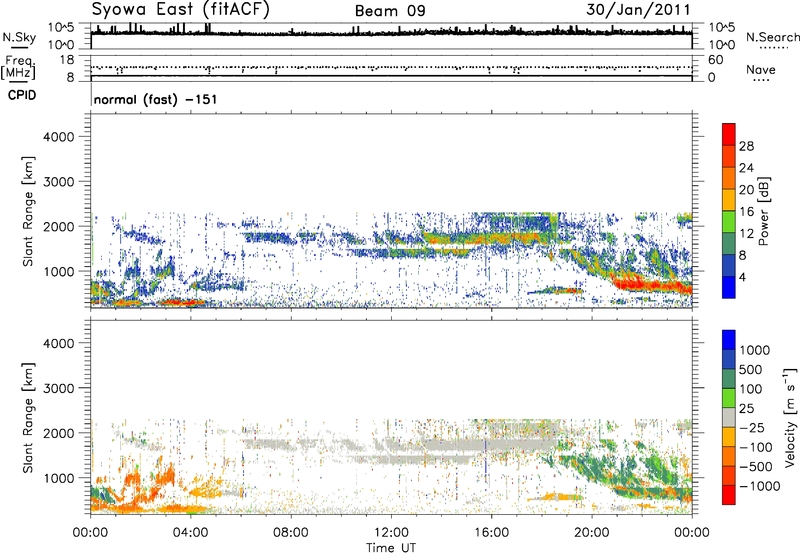Click the "normal (fast) -151" text

tap(156, 99)
